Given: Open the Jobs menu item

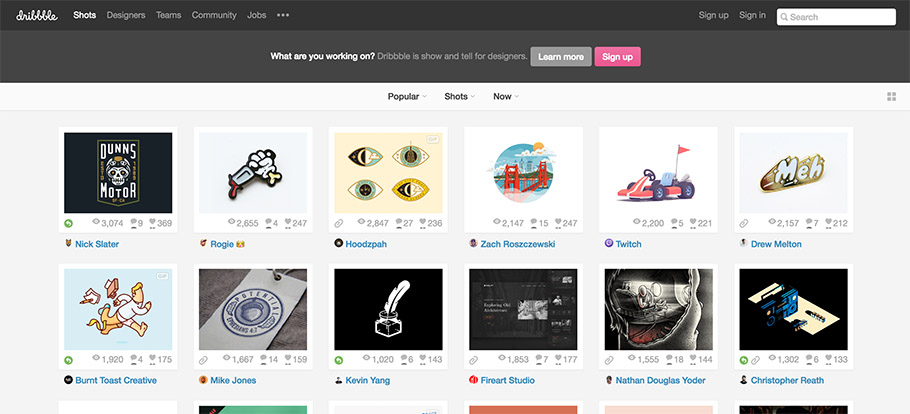Looking at the screenshot, I should click(257, 16).
